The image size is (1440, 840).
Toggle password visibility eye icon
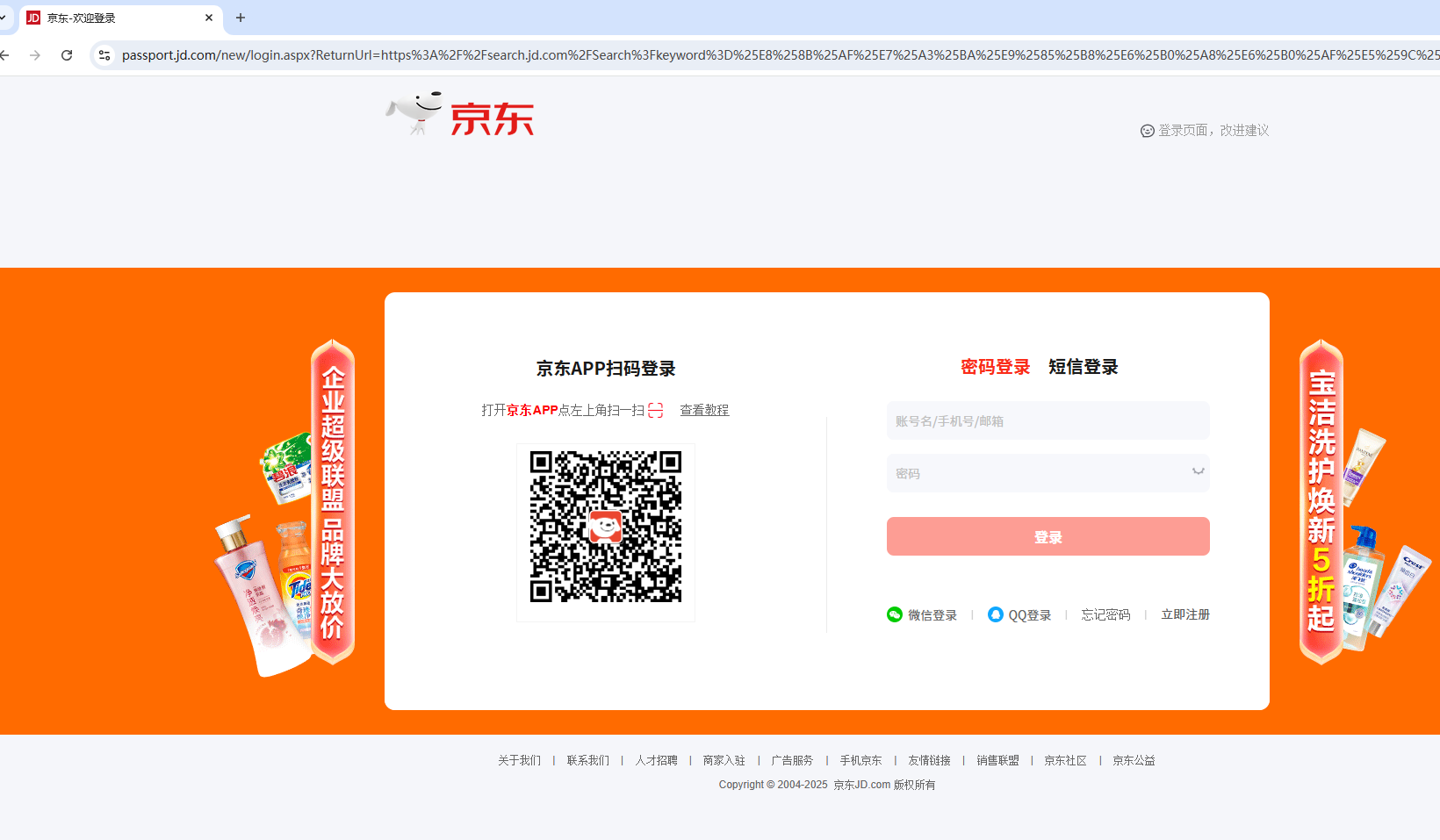(1198, 472)
